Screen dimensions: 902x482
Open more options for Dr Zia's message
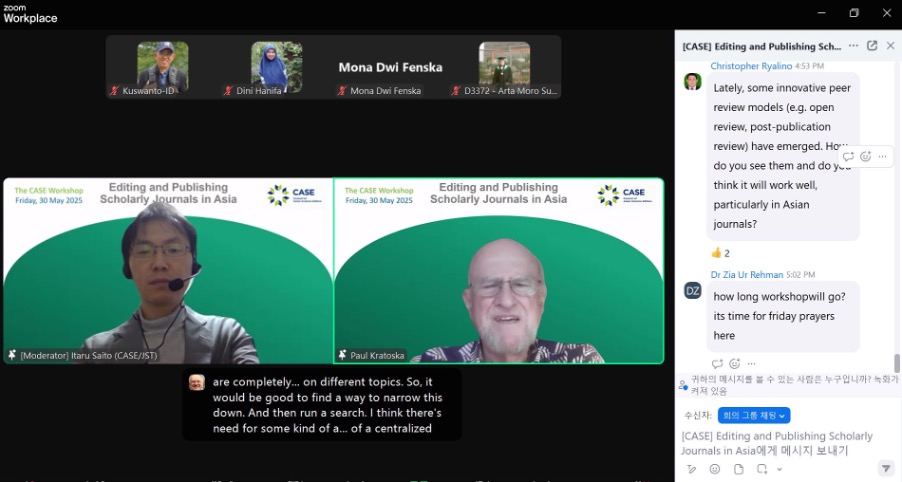[x=751, y=363]
